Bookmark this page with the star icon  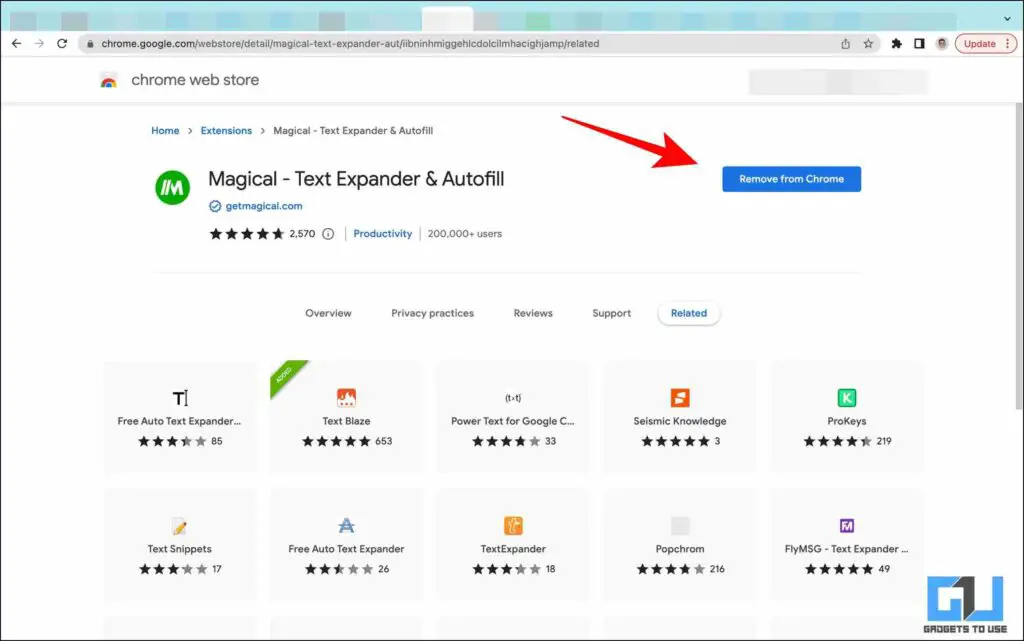868,44
